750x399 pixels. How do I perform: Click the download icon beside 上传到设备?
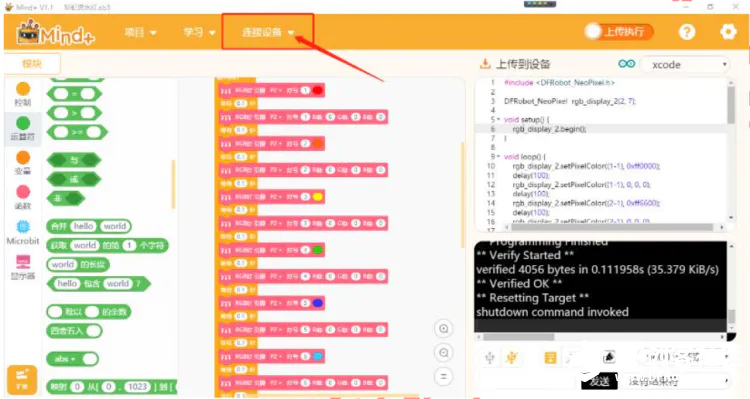[485, 64]
